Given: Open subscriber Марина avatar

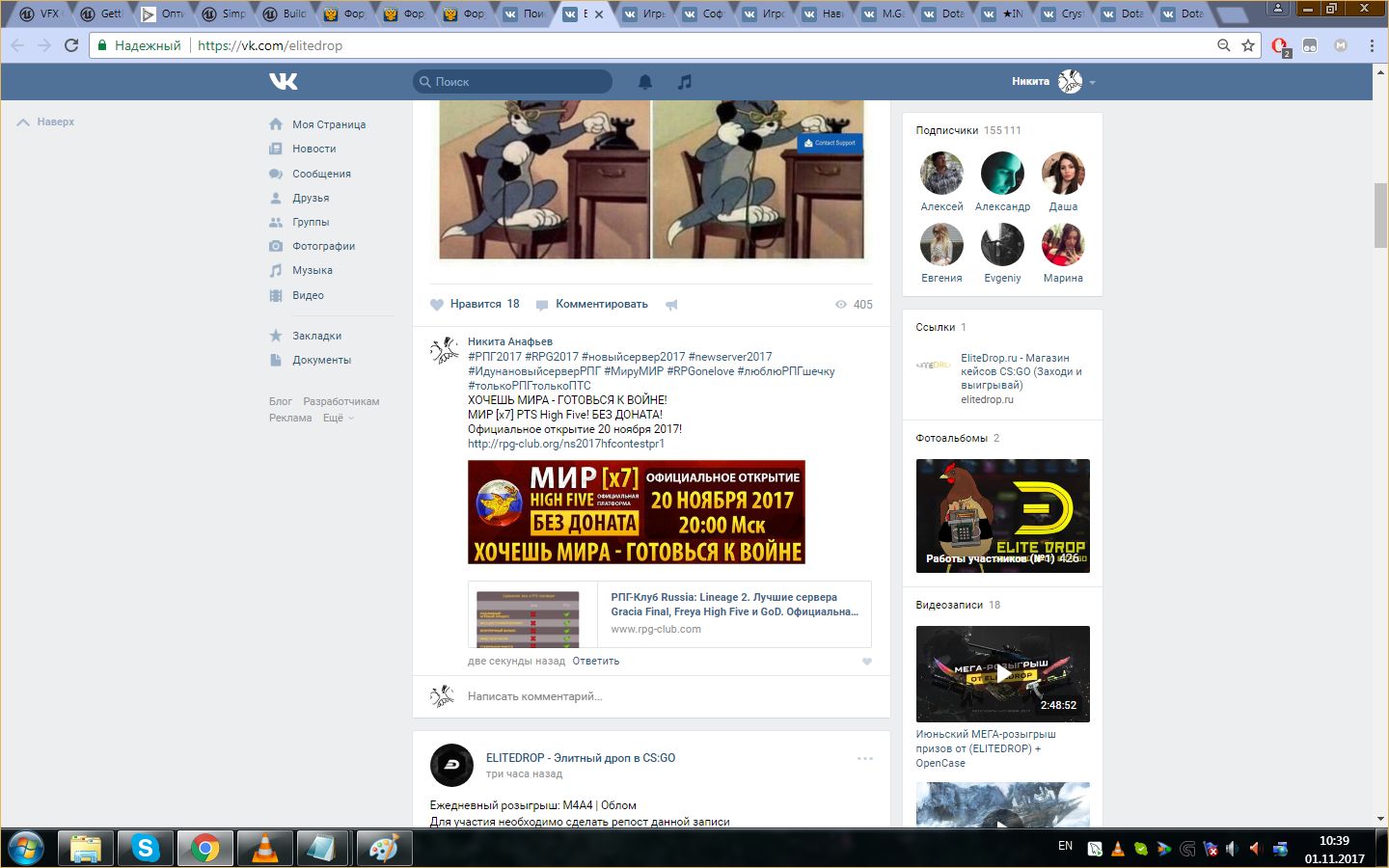Looking at the screenshot, I should pyautogui.click(x=1063, y=245).
